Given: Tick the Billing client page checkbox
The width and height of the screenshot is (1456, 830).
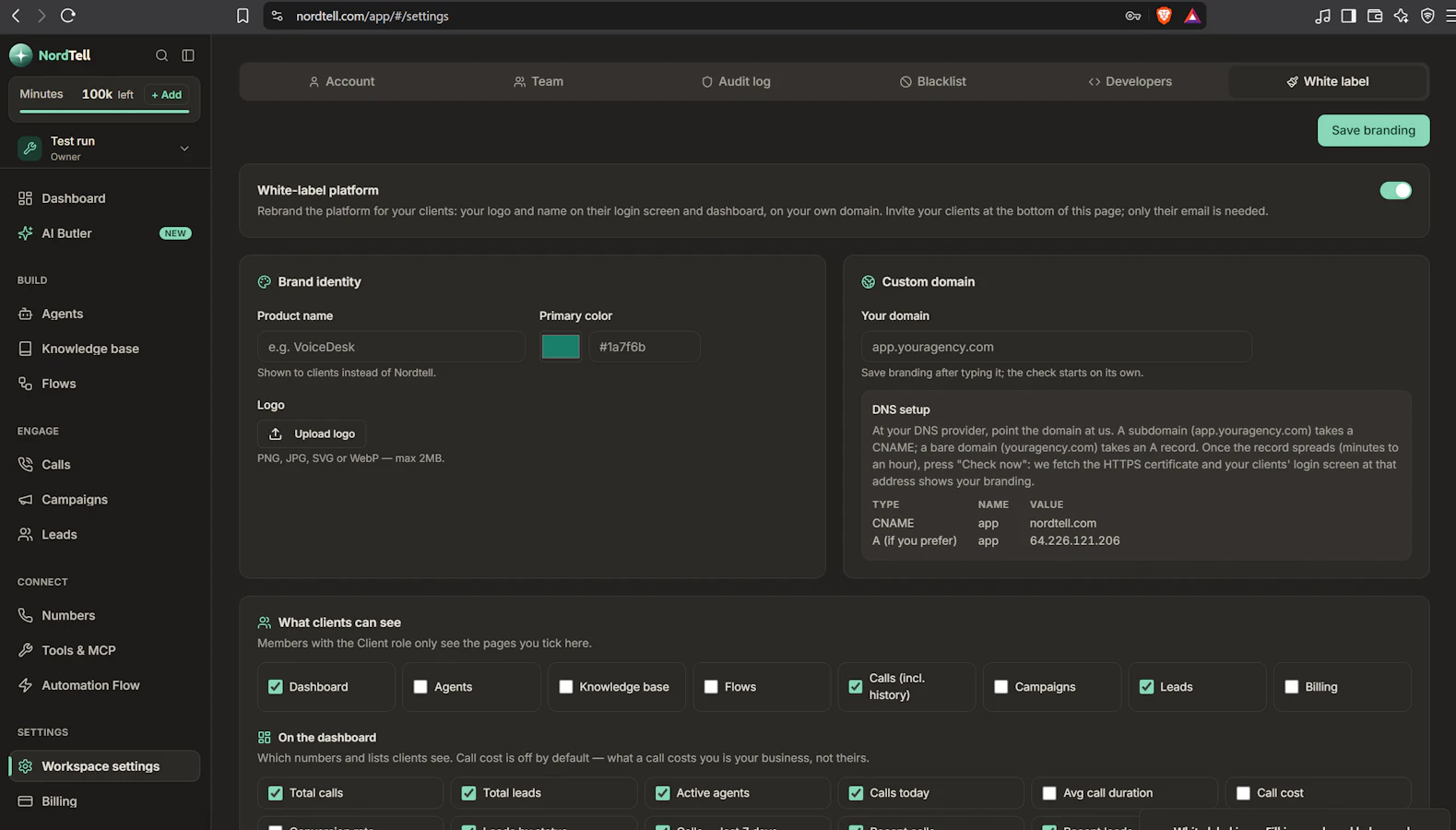Looking at the screenshot, I should pos(1292,687).
